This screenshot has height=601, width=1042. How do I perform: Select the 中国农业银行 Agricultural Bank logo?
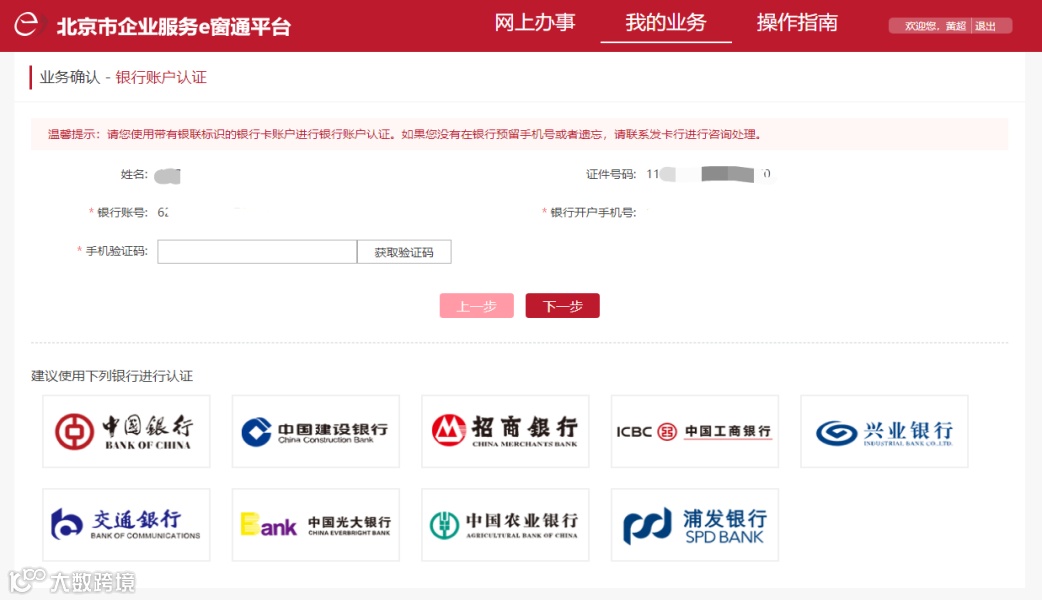(x=505, y=525)
